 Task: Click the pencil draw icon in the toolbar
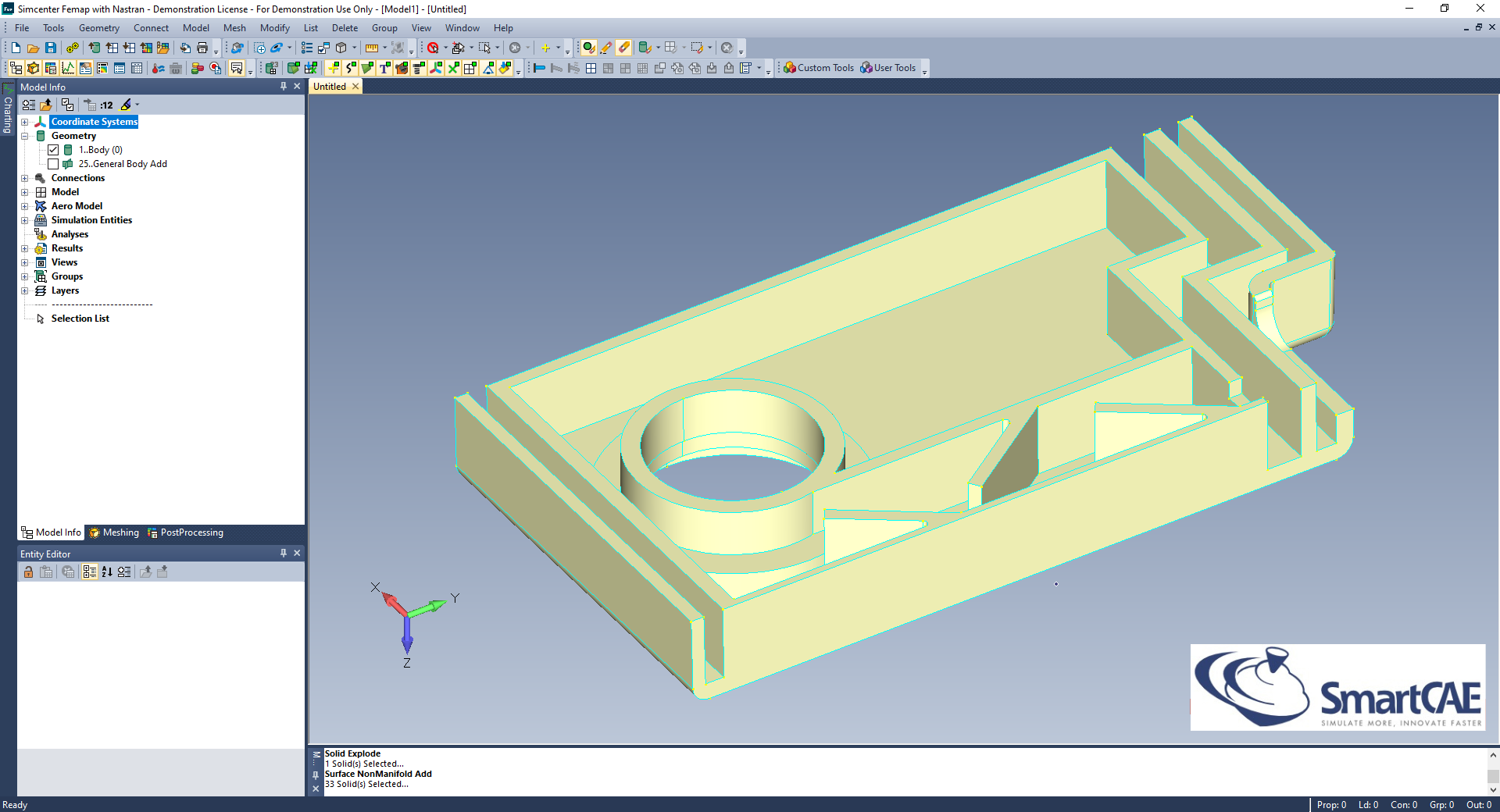606,48
